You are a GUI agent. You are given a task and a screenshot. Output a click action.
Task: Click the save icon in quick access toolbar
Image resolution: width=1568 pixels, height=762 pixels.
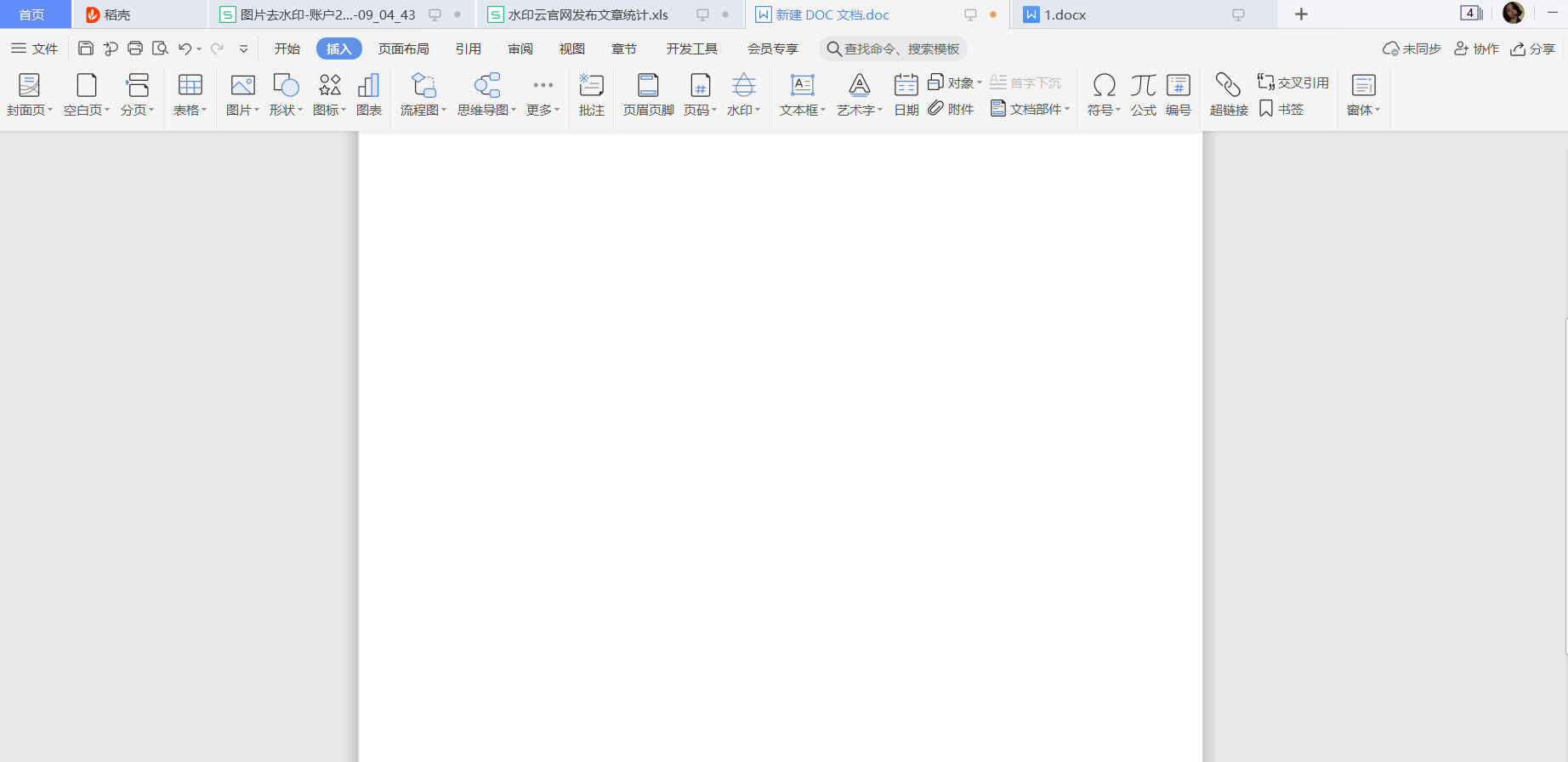point(86,48)
